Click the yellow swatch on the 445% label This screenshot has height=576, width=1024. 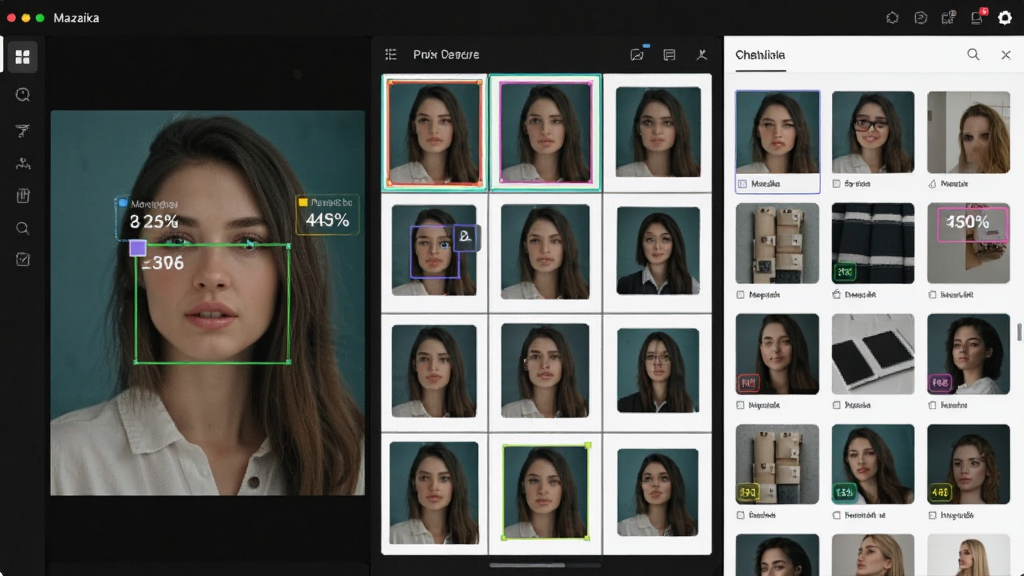303,202
